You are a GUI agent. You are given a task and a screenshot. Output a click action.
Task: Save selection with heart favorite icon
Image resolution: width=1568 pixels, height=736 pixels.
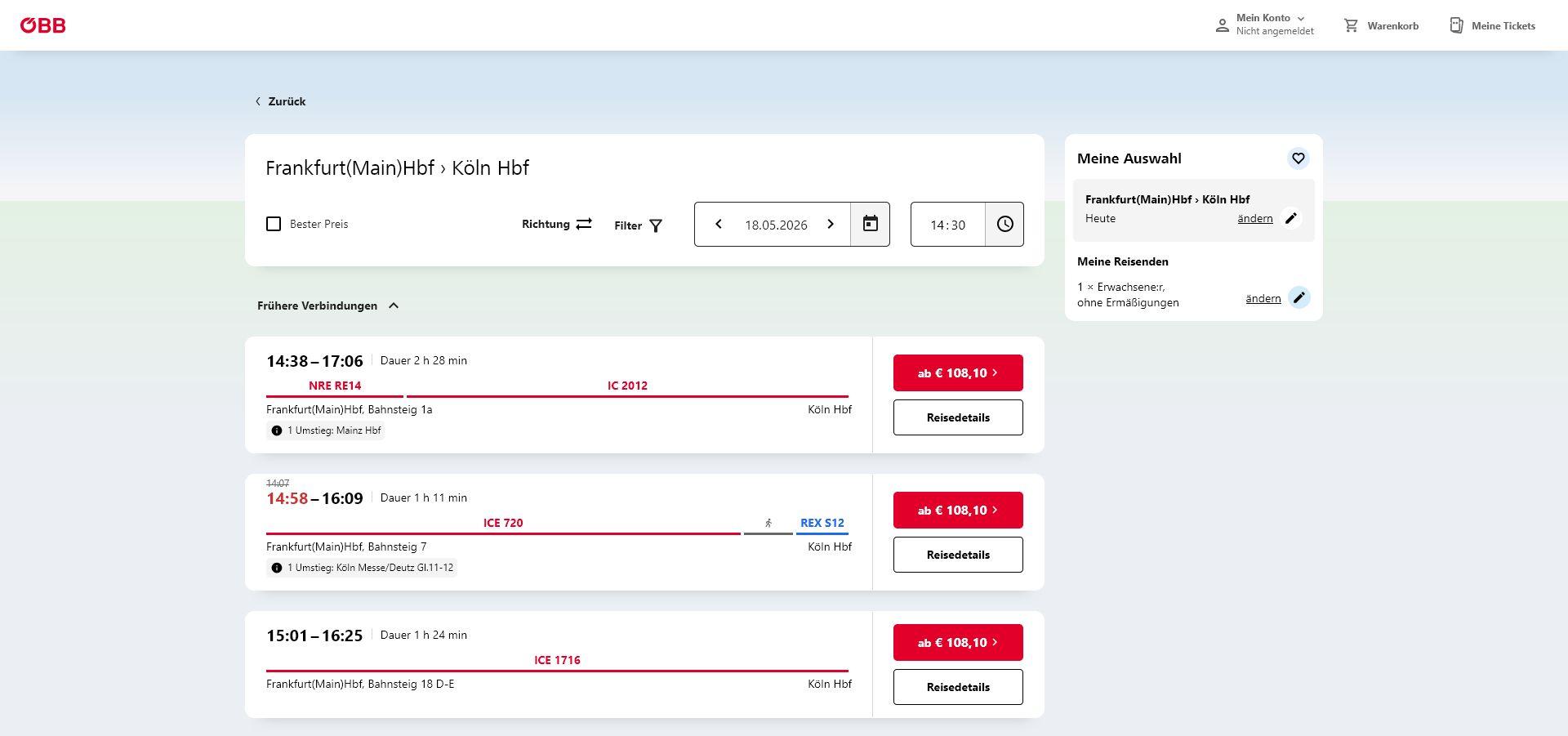[1298, 158]
